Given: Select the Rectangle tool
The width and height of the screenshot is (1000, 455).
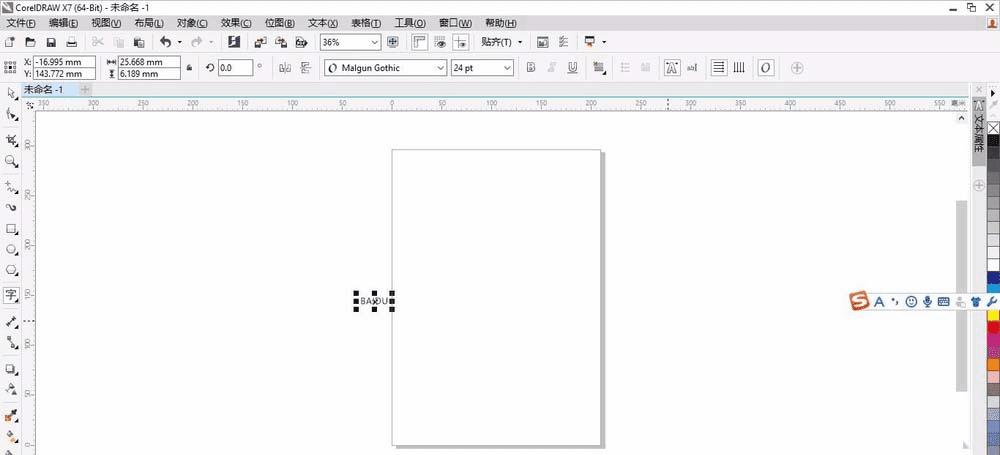Looking at the screenshot, I should click(11, 228).
